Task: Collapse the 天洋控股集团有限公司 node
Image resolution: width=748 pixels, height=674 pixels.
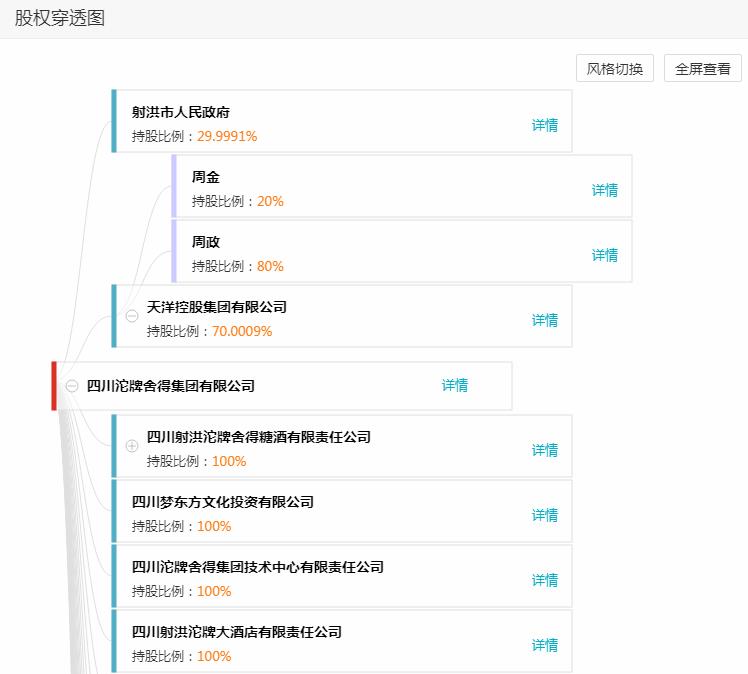Action: (x=132, y=316)
